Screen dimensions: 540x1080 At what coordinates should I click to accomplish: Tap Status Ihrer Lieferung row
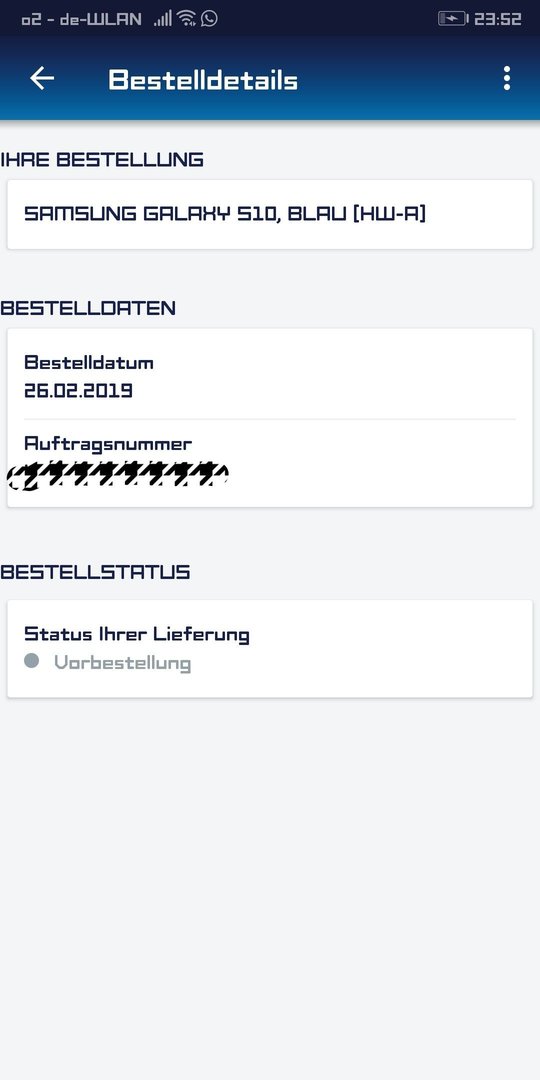tap(270, 648)
